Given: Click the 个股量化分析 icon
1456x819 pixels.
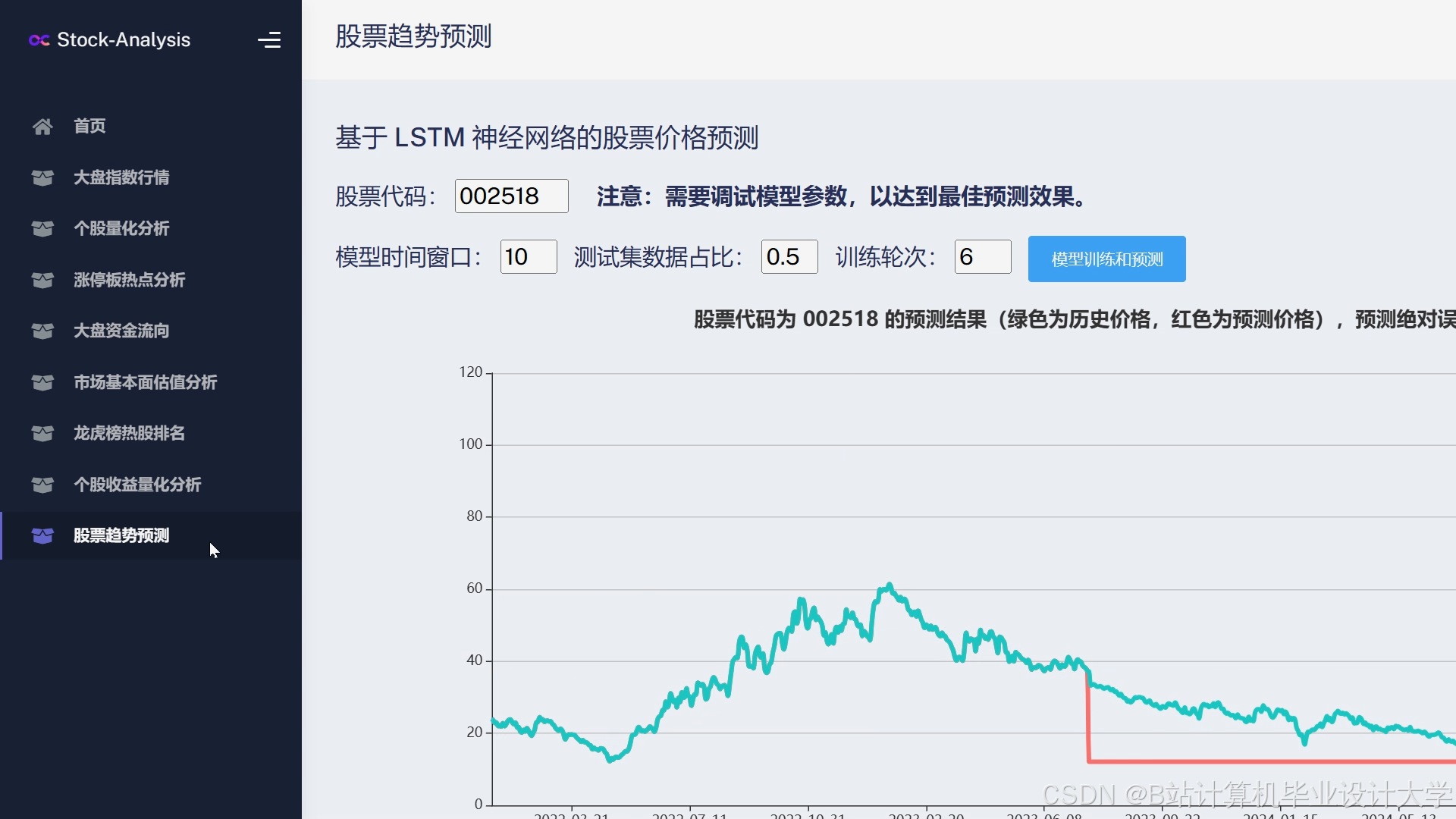Looking at the screenshot, I should pyautogui.click(x=42, y=229).
